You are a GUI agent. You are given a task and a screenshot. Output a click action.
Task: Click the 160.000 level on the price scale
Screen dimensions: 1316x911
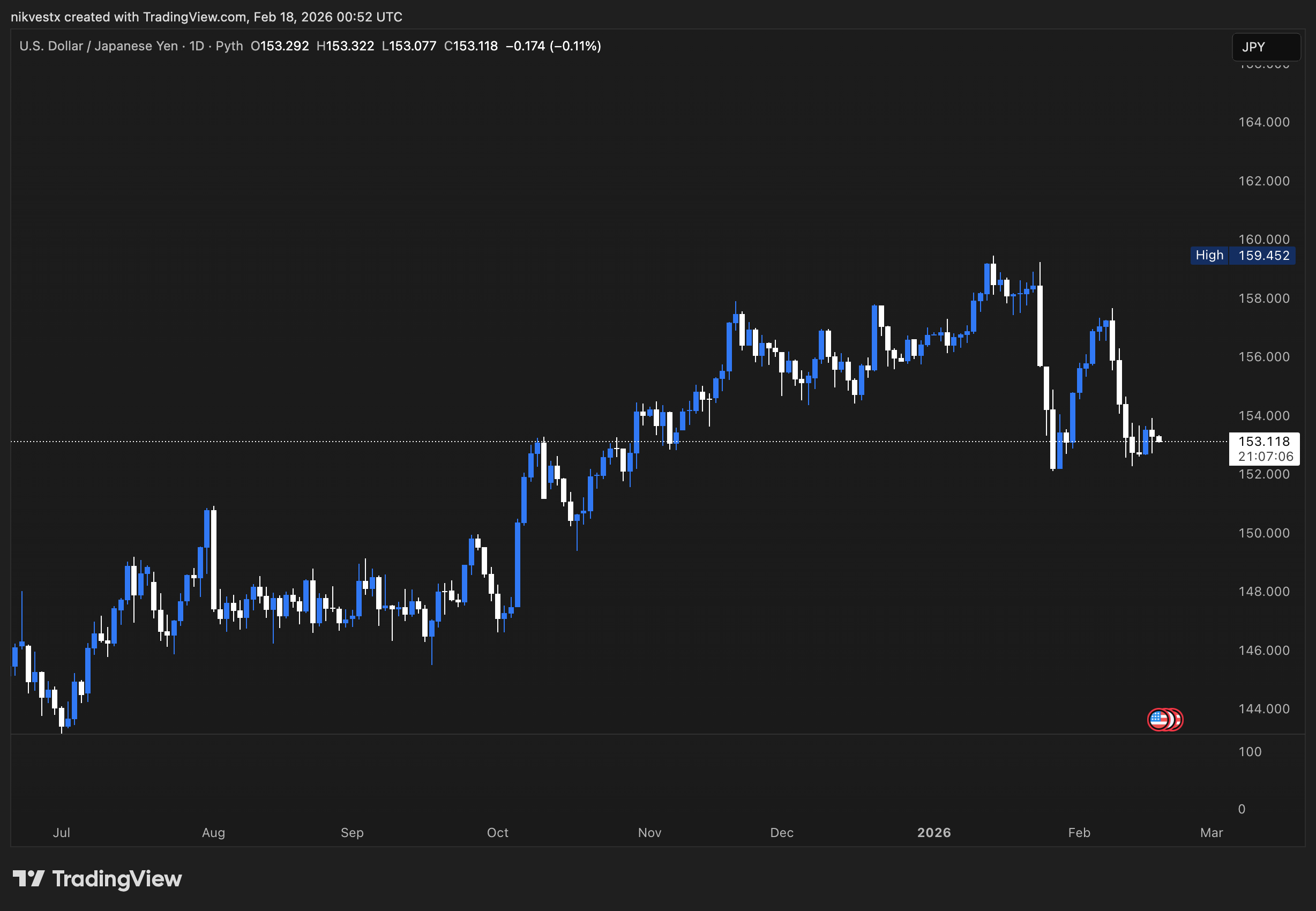click(1263, 239)
